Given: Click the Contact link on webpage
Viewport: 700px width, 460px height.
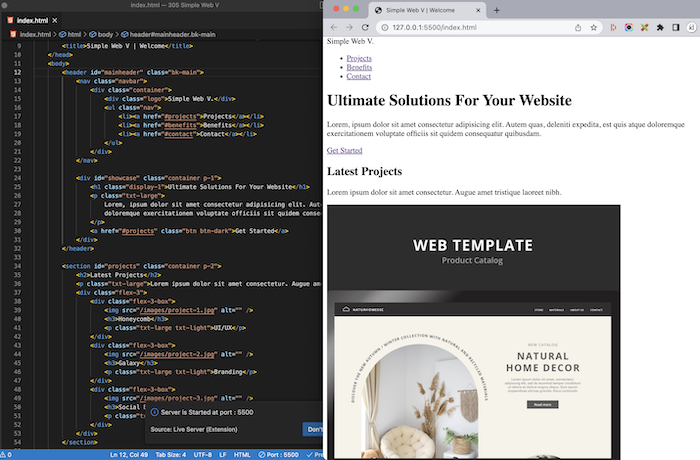Looking at the screenshot, I should click(x=358, y=76).
